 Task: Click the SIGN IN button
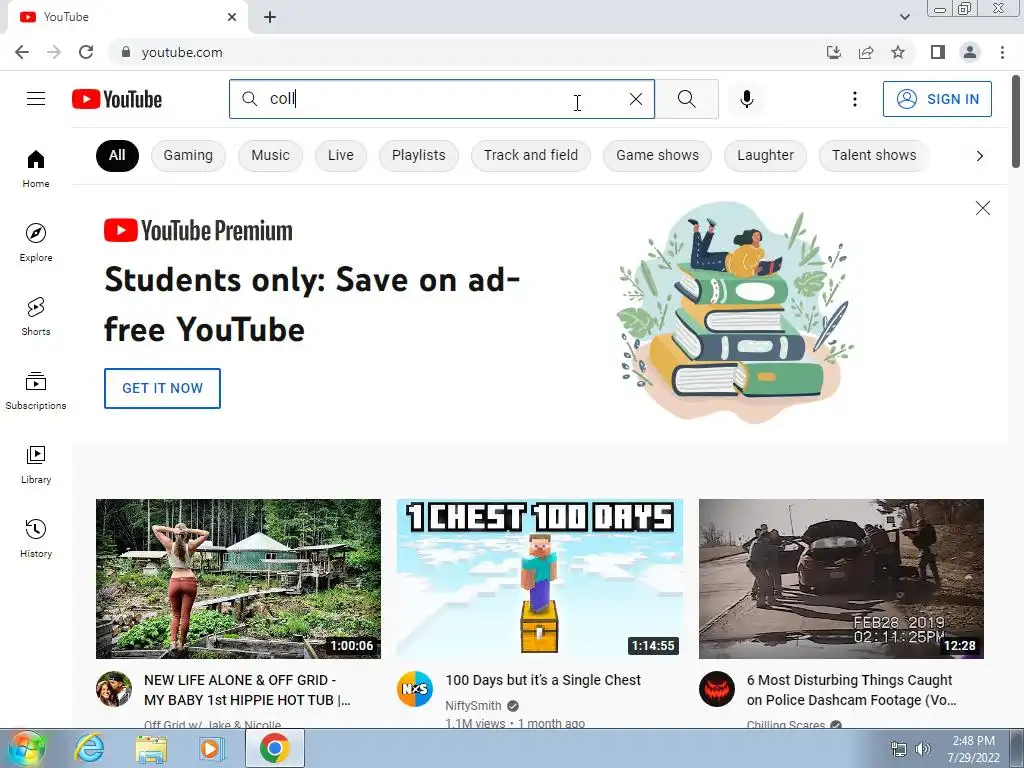(x=937, y=99)
